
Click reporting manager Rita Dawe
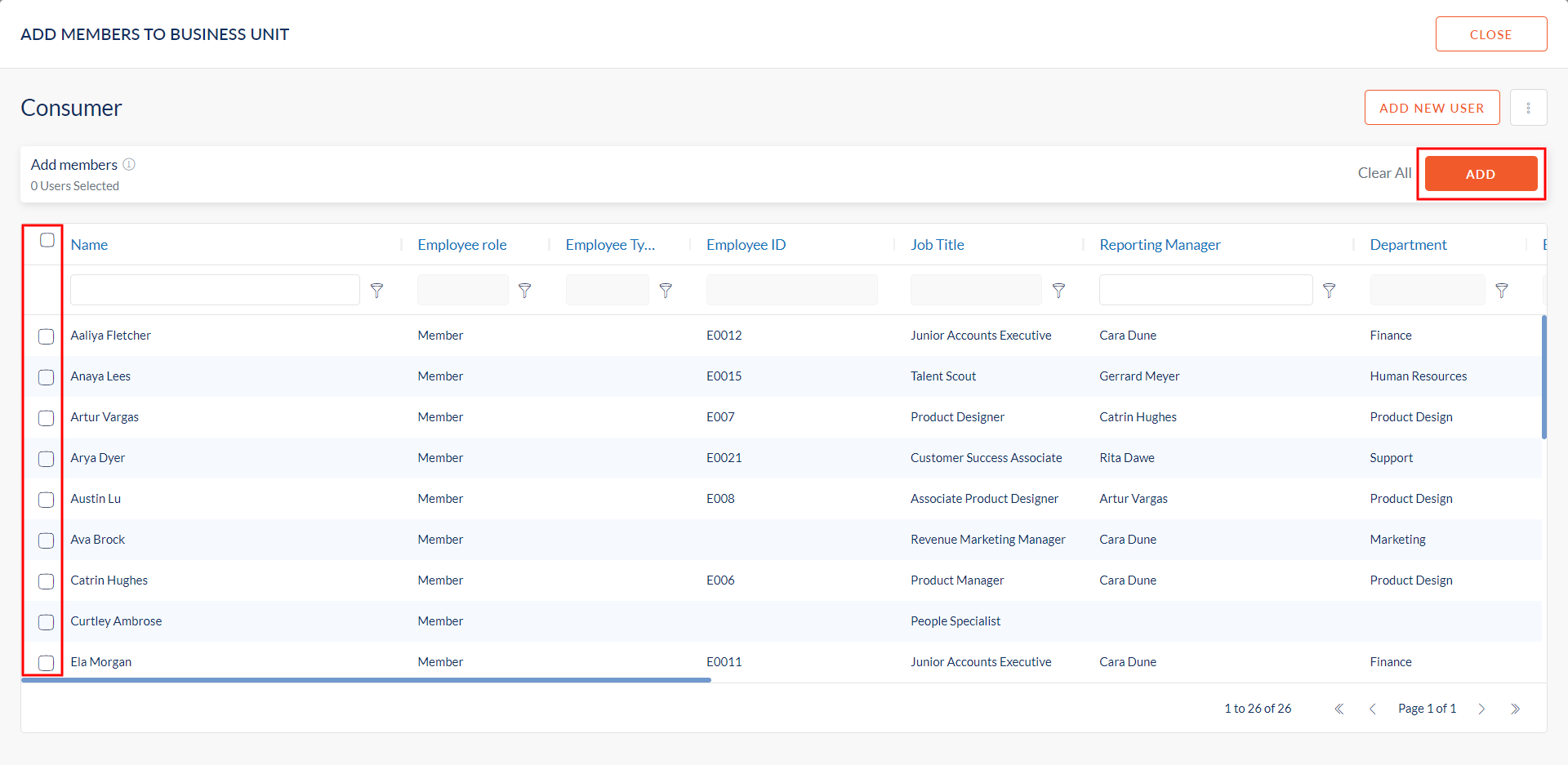1127,458
